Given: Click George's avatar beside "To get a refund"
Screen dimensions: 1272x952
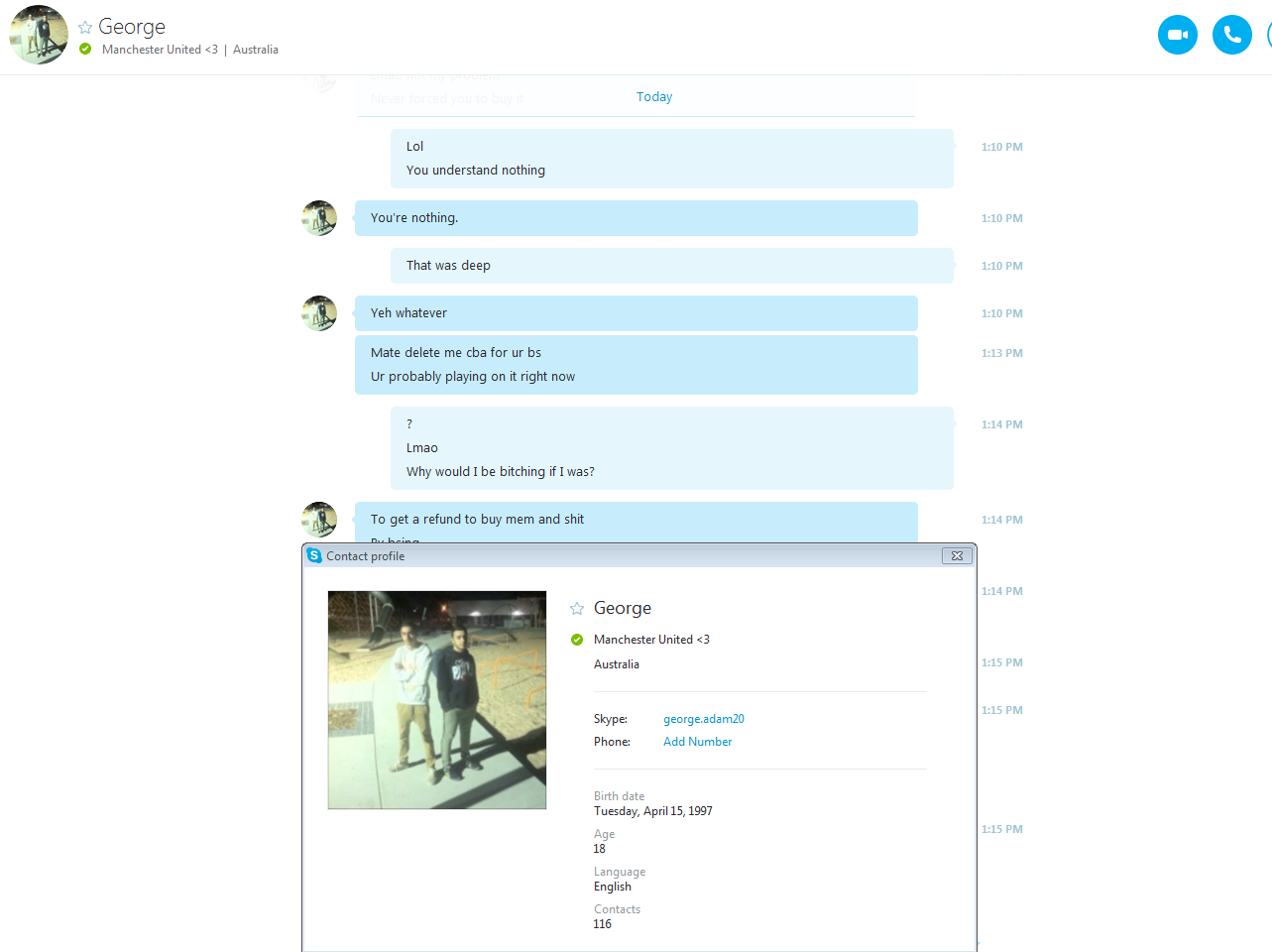Looking at the screenshot, I should click(x=319, y=520).
